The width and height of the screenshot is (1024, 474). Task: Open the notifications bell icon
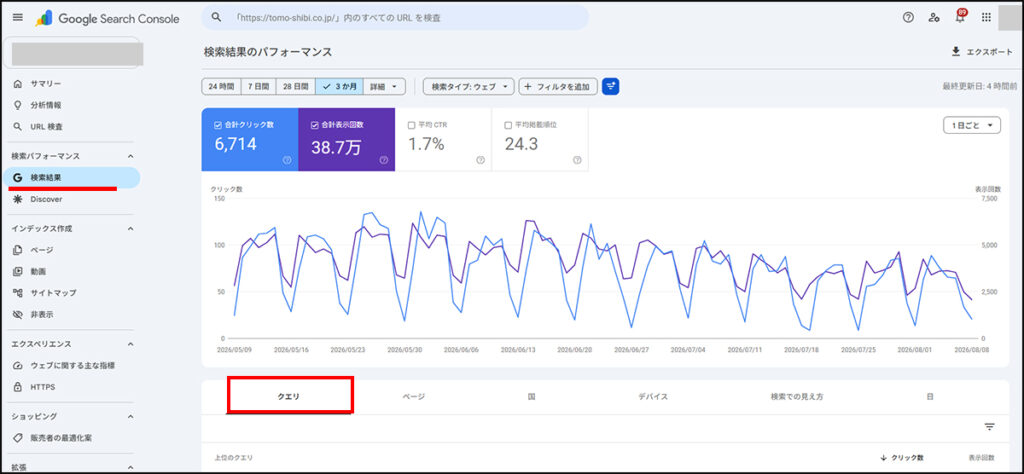960,18
